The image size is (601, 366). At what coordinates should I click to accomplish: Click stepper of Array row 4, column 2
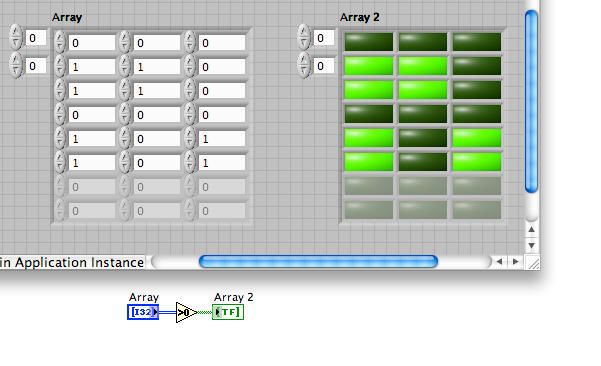click(125, 115)
